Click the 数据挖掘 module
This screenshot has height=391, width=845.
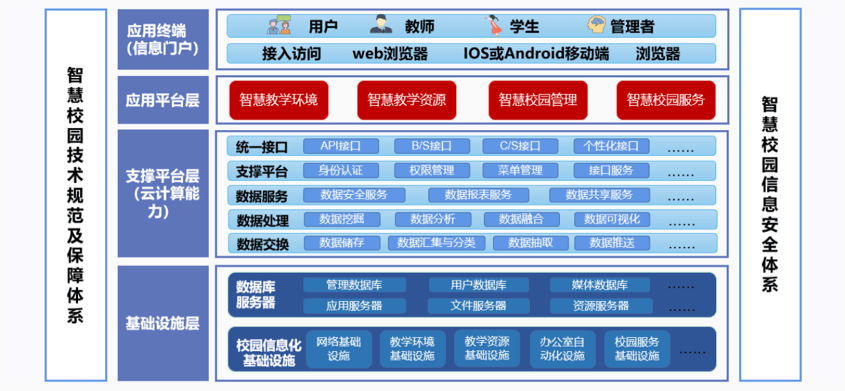[x=342, y=219]
